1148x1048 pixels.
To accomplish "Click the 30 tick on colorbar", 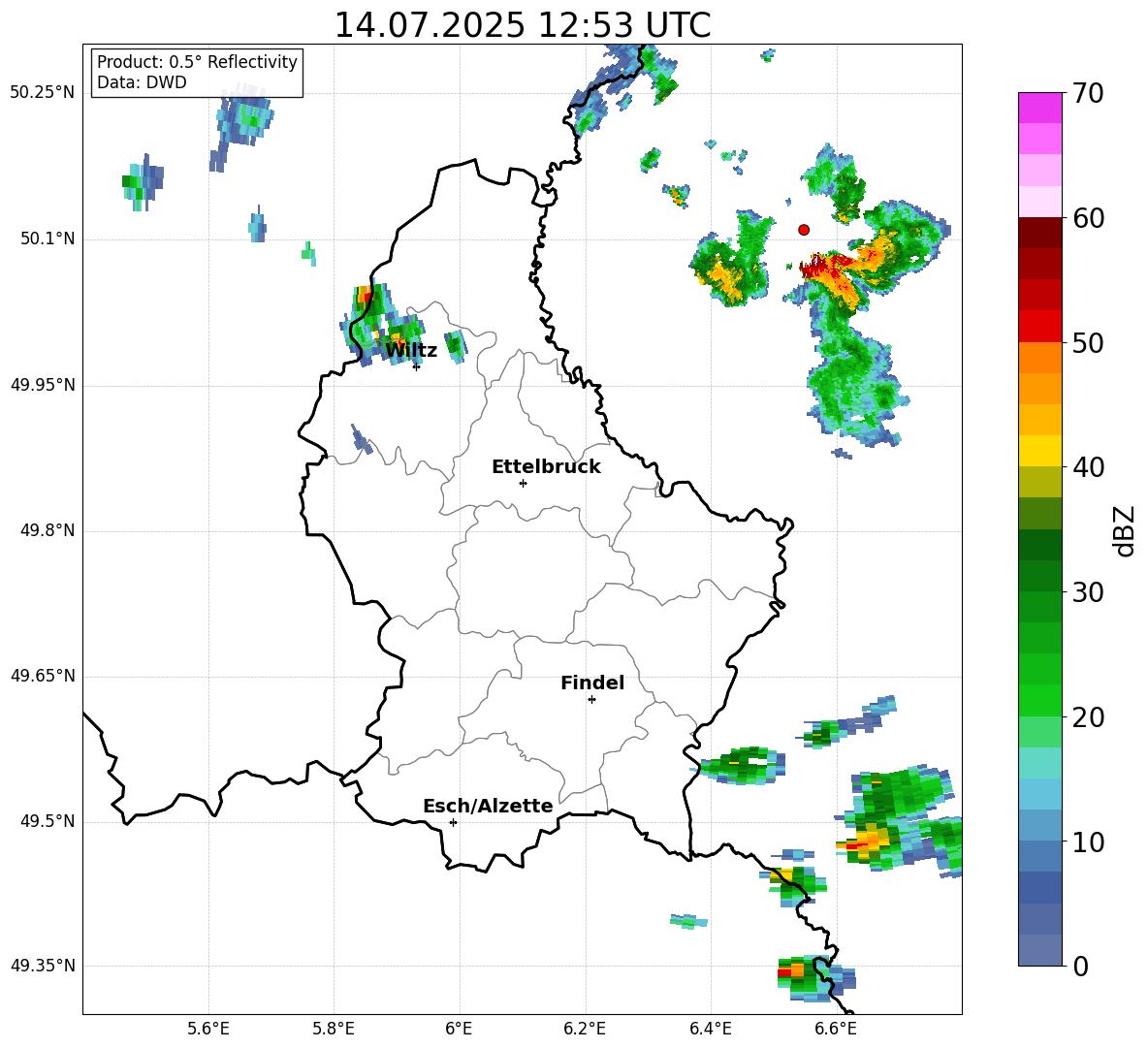I will (1088, 592).
